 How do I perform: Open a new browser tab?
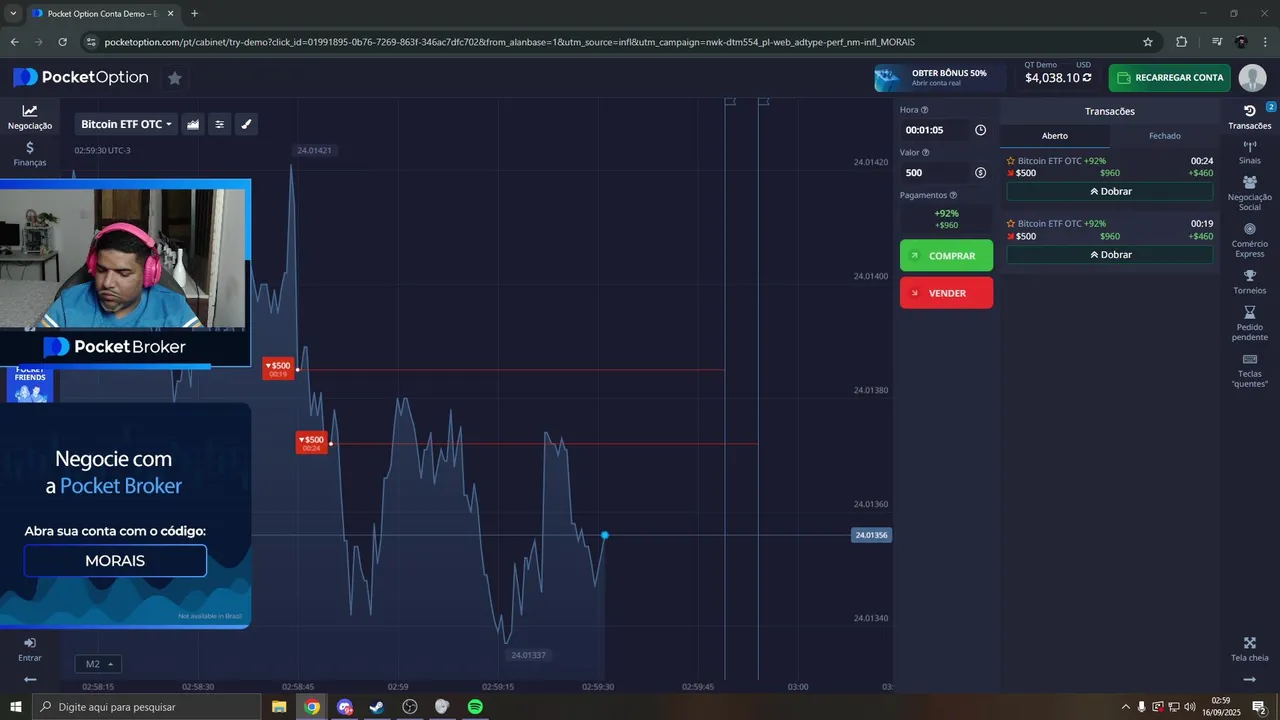[194, 14]
